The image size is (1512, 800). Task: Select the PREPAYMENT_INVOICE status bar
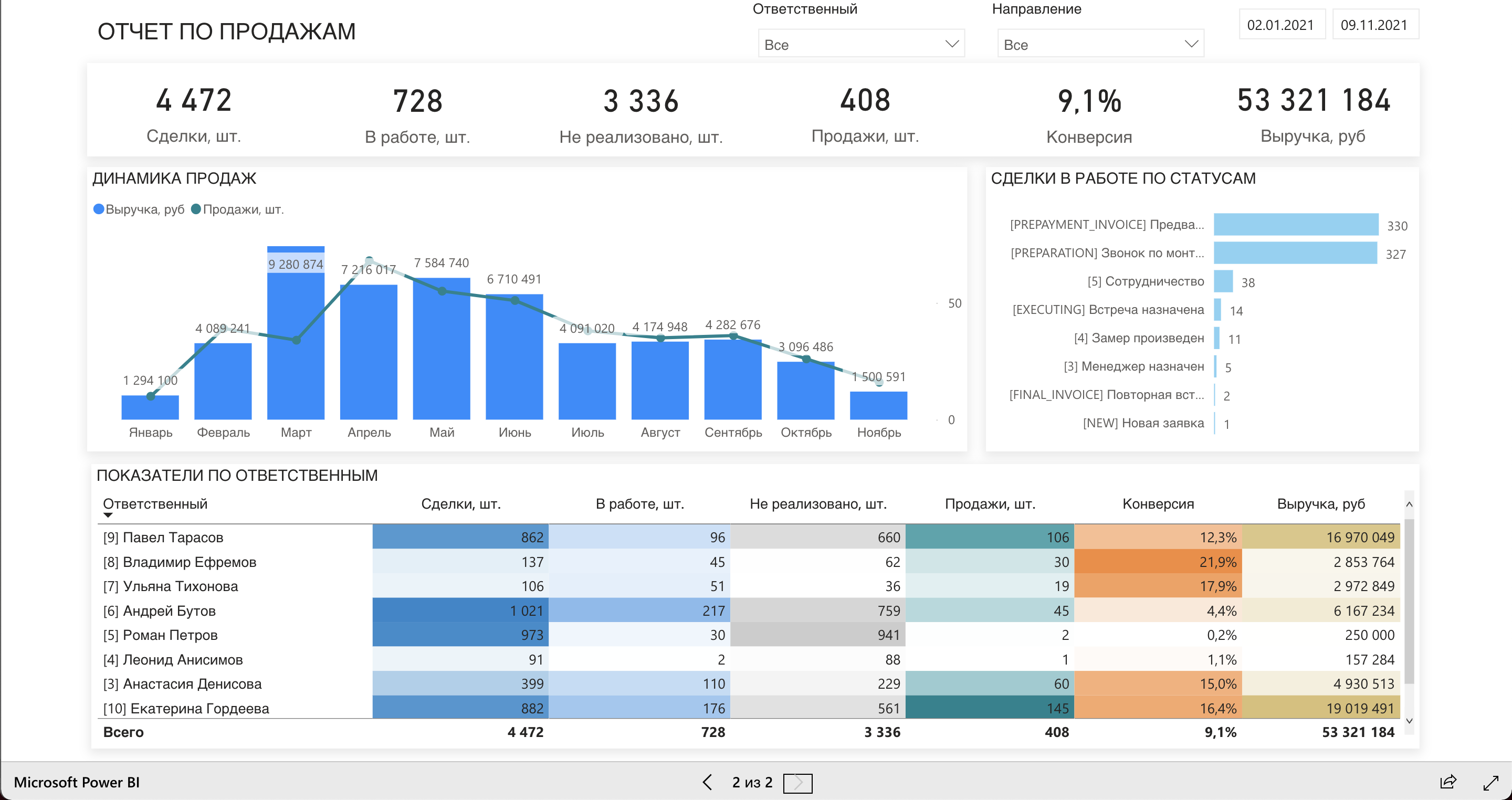[x=1295, y=225]
